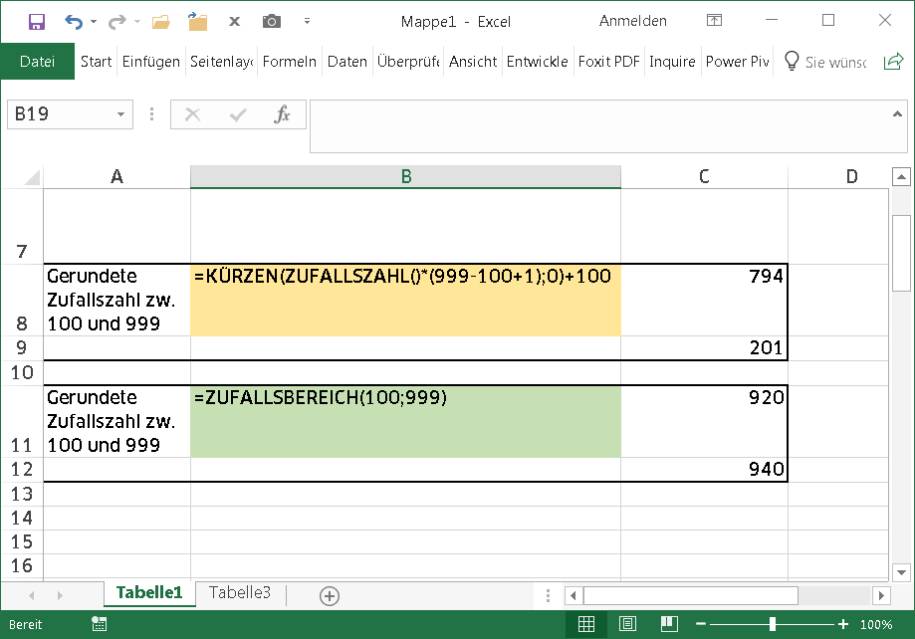Click the Save icon in quick access toolbar

[37, 22]
